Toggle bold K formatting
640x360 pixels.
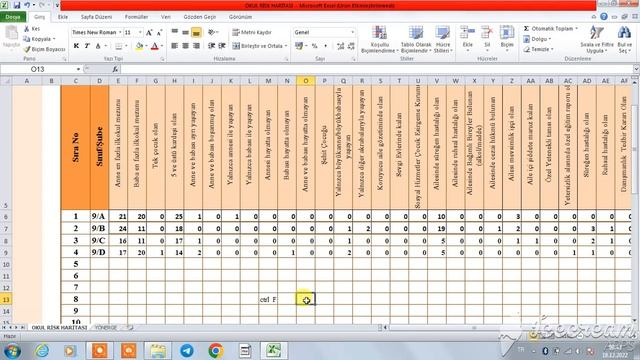point(76,46)
